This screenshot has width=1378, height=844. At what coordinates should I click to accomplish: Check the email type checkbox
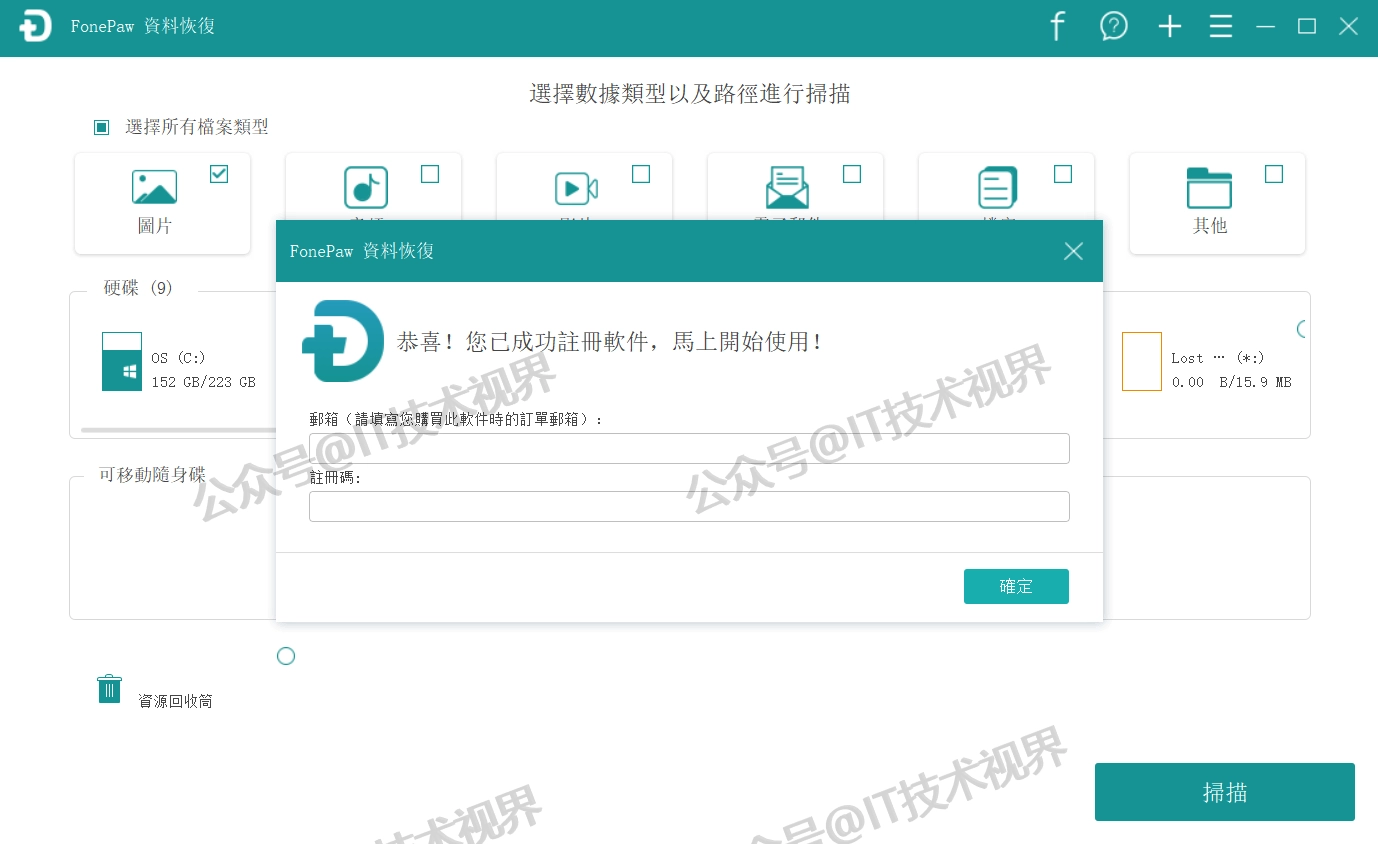pyautogui.click(x=852, y=174)
